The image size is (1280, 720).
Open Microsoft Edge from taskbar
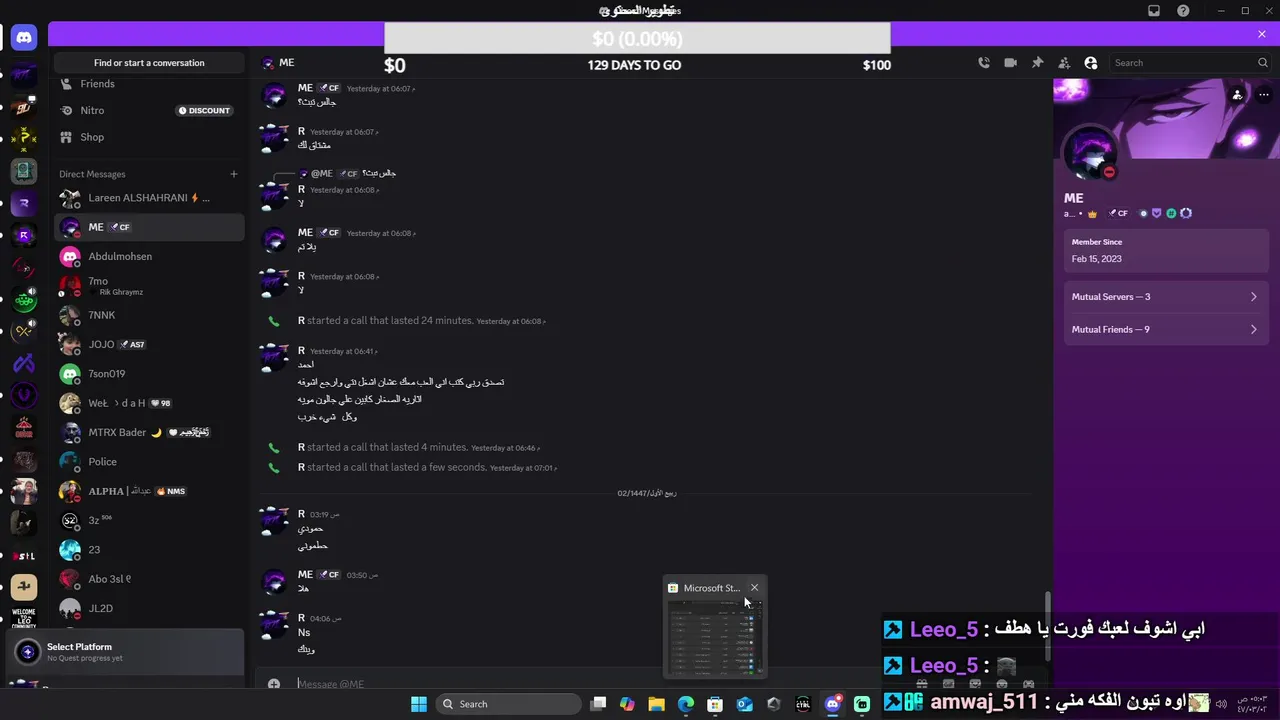tap(686, 704)
